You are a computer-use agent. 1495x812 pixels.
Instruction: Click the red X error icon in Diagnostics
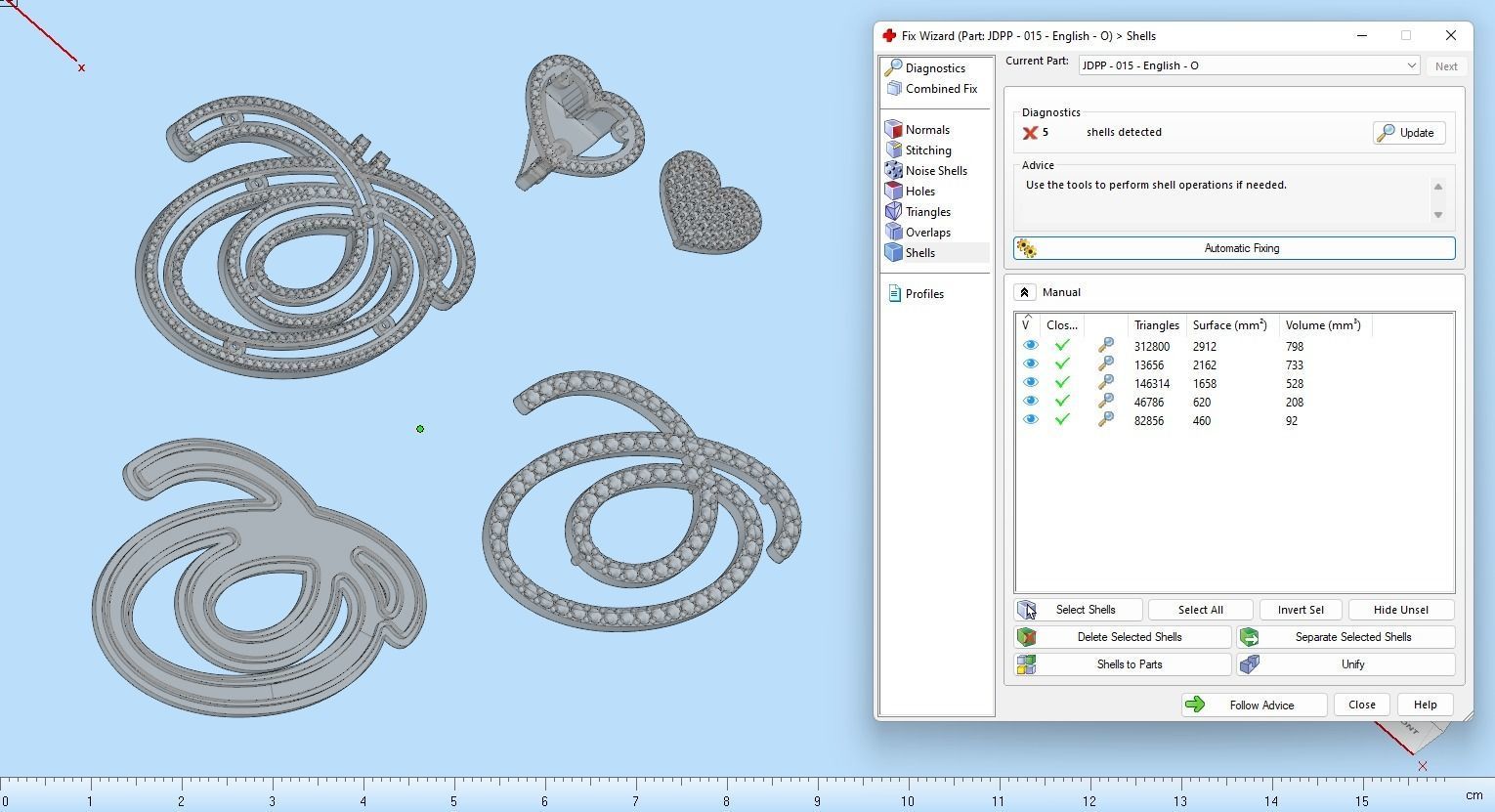coord(1030,133)
